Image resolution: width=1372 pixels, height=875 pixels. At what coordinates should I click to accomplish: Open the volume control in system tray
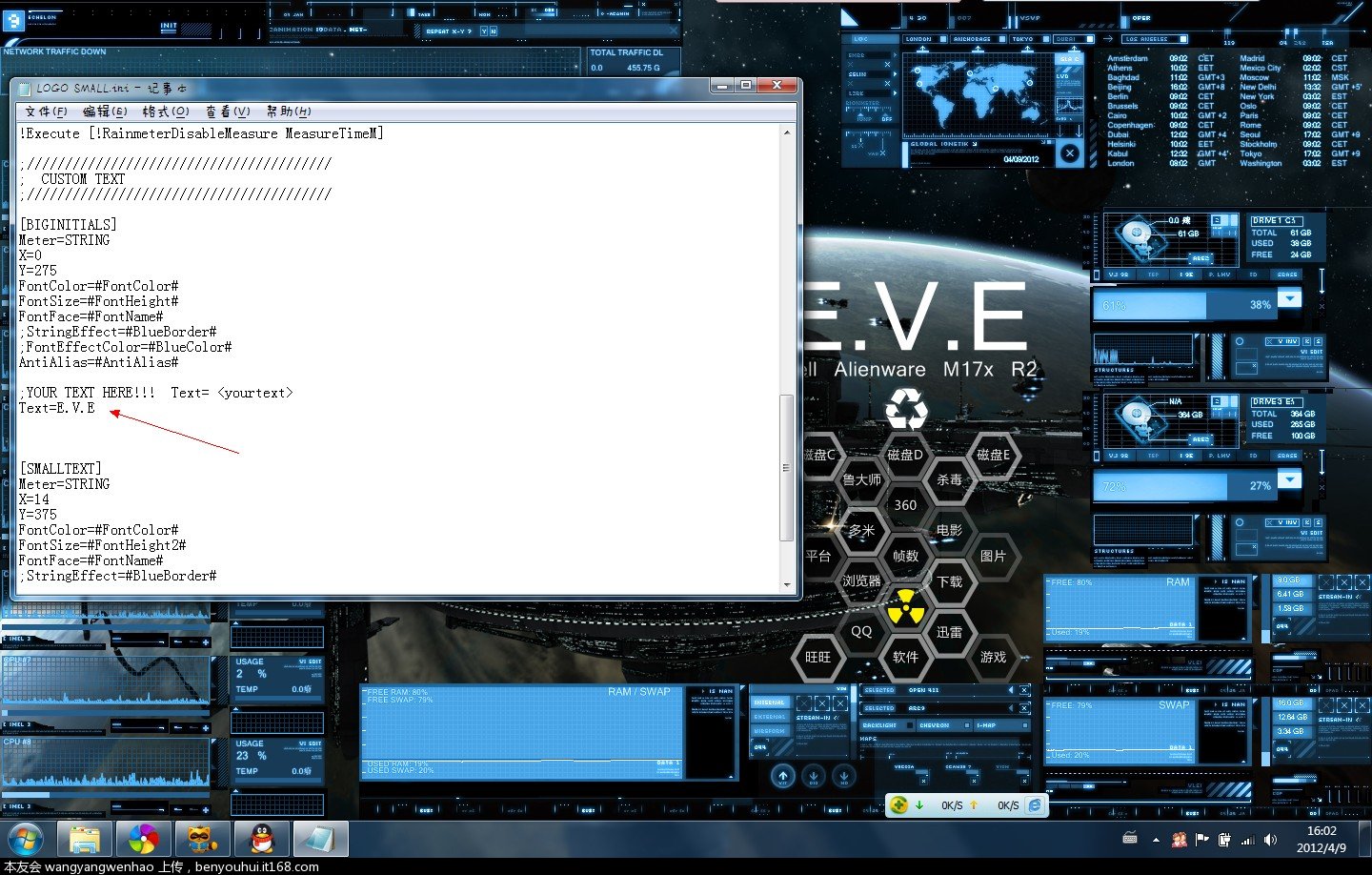(1270, 840)
